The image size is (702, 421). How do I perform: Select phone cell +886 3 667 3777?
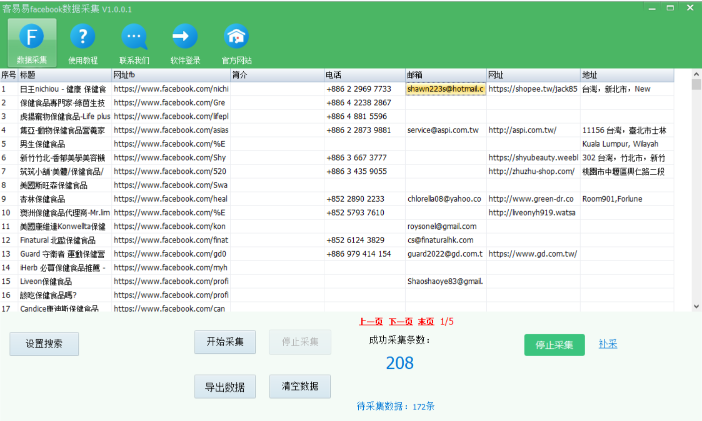coord(364,158)
